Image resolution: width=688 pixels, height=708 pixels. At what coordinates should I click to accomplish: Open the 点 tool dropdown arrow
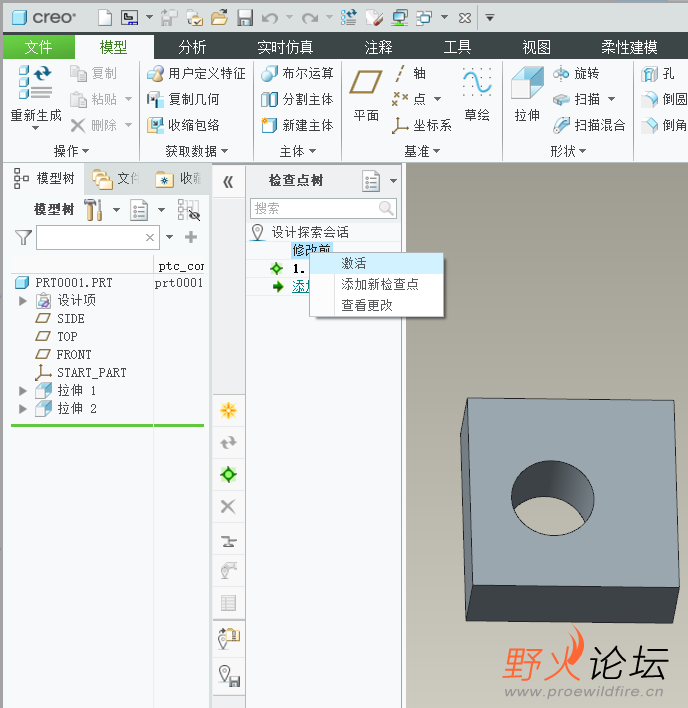click(x=437, y=99)
